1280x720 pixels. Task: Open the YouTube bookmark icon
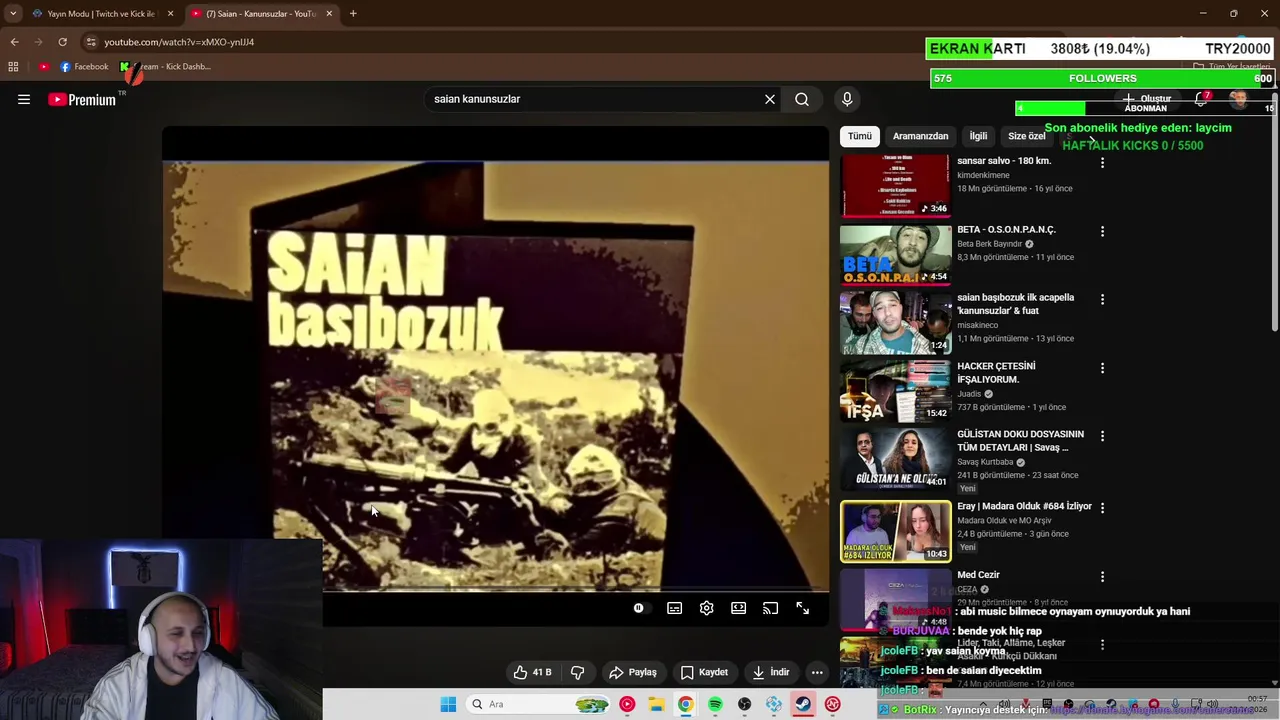(44, 67)
